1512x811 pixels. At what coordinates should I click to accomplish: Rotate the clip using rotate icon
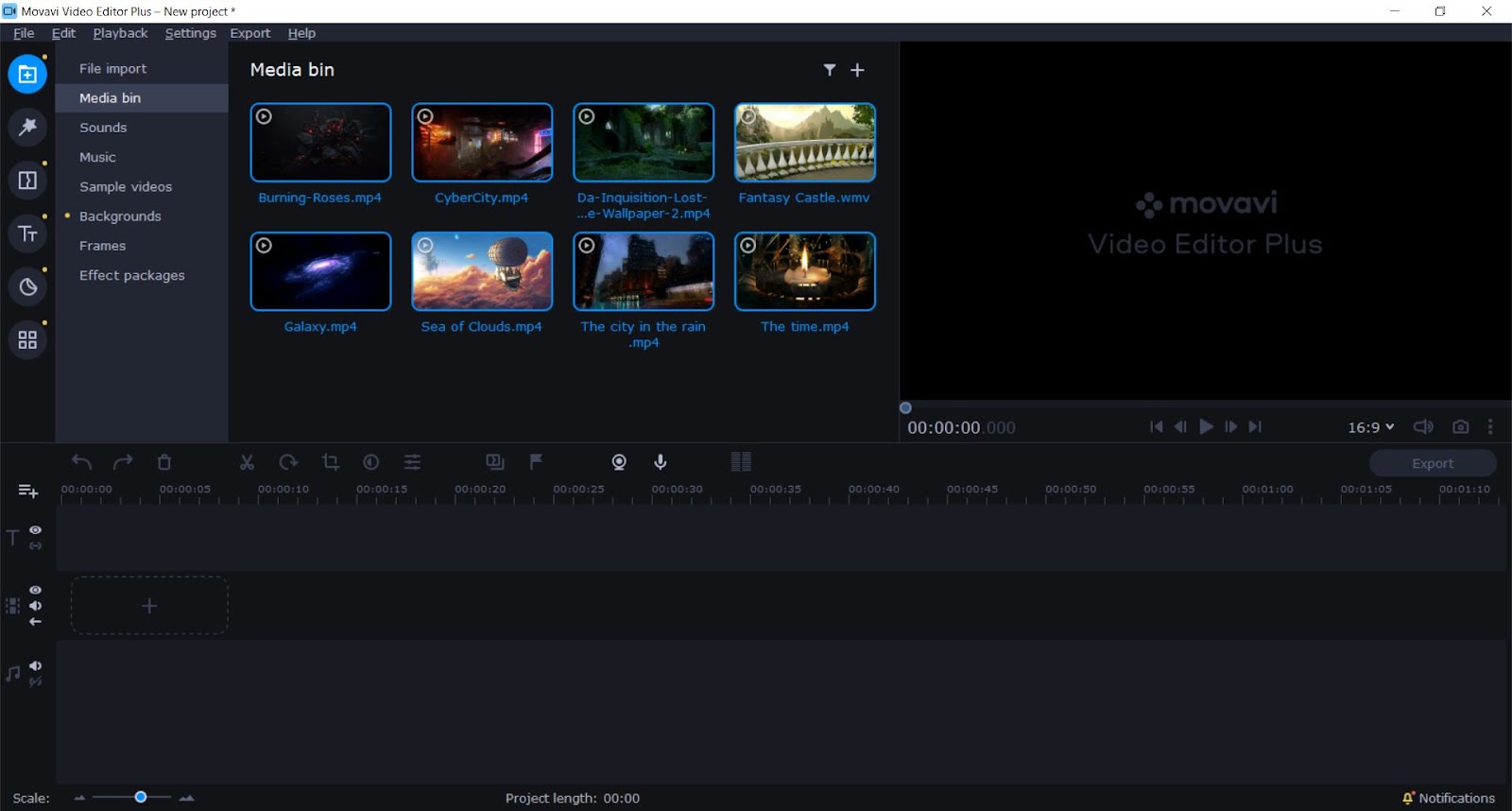(288, 462)
